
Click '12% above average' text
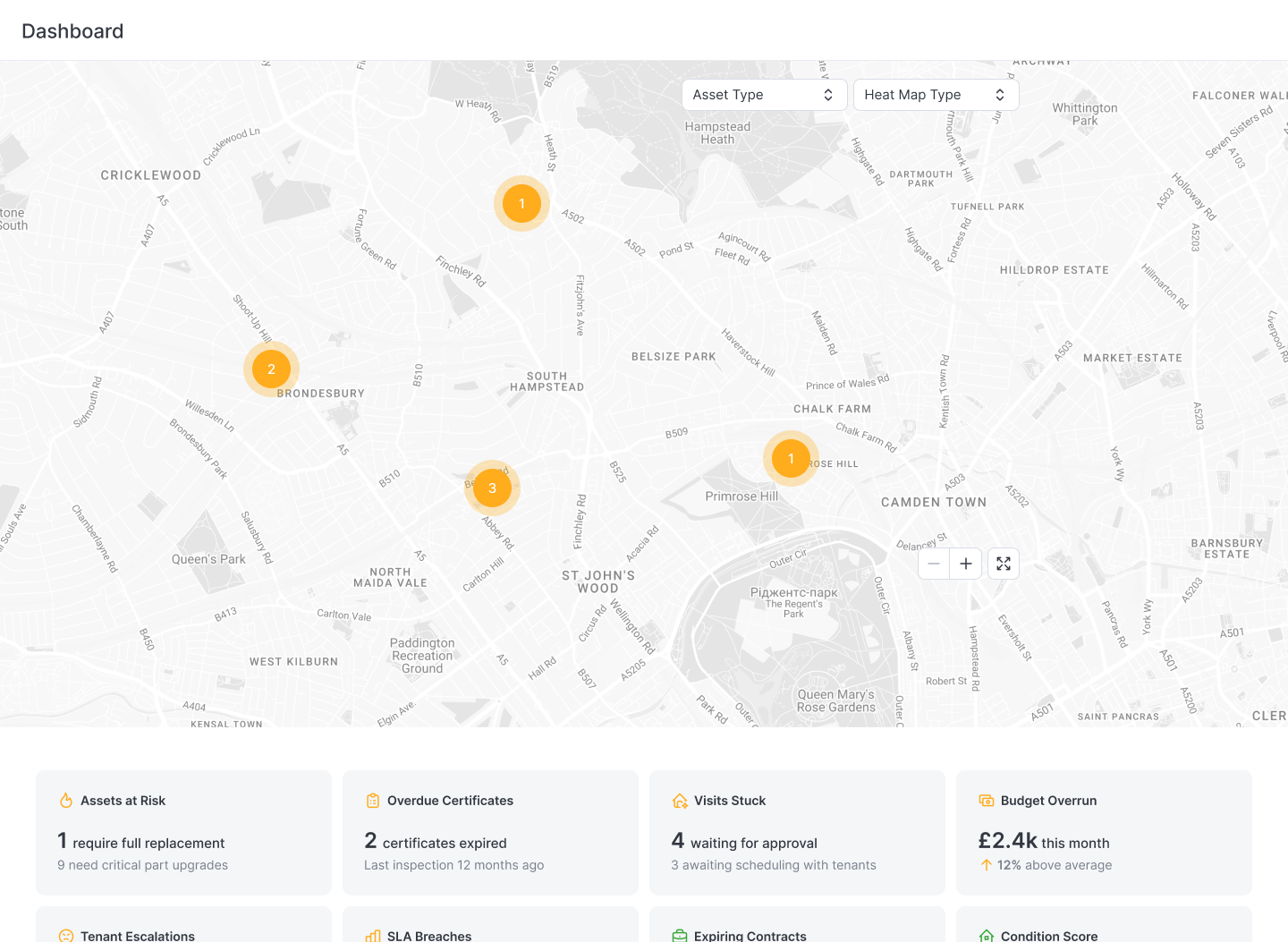1055,865
